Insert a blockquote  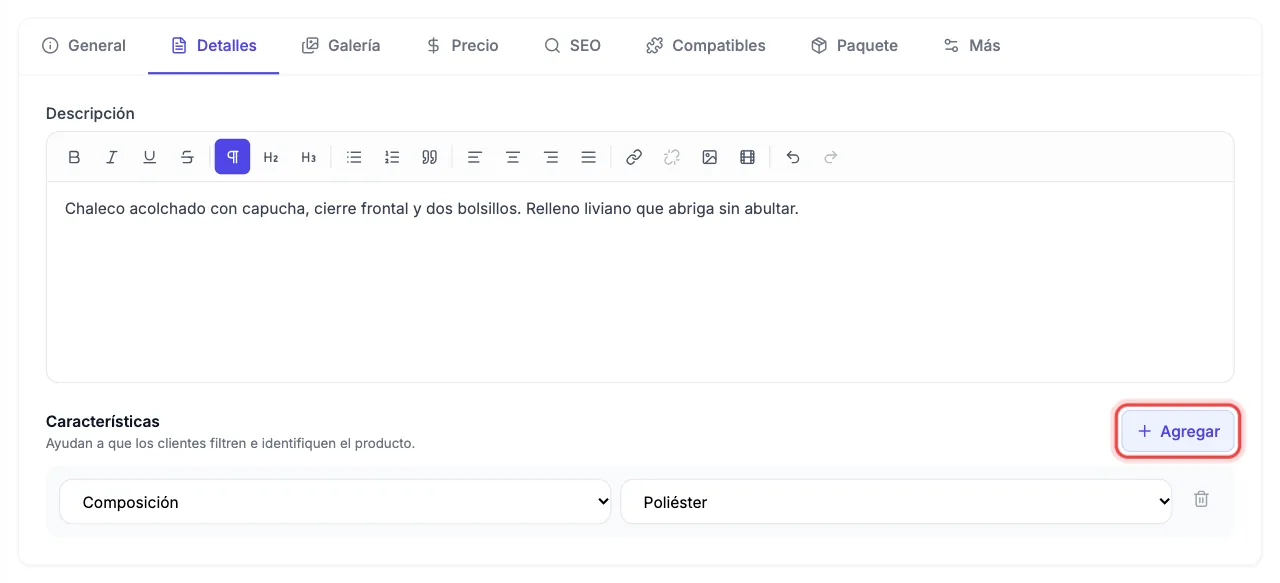430,157
